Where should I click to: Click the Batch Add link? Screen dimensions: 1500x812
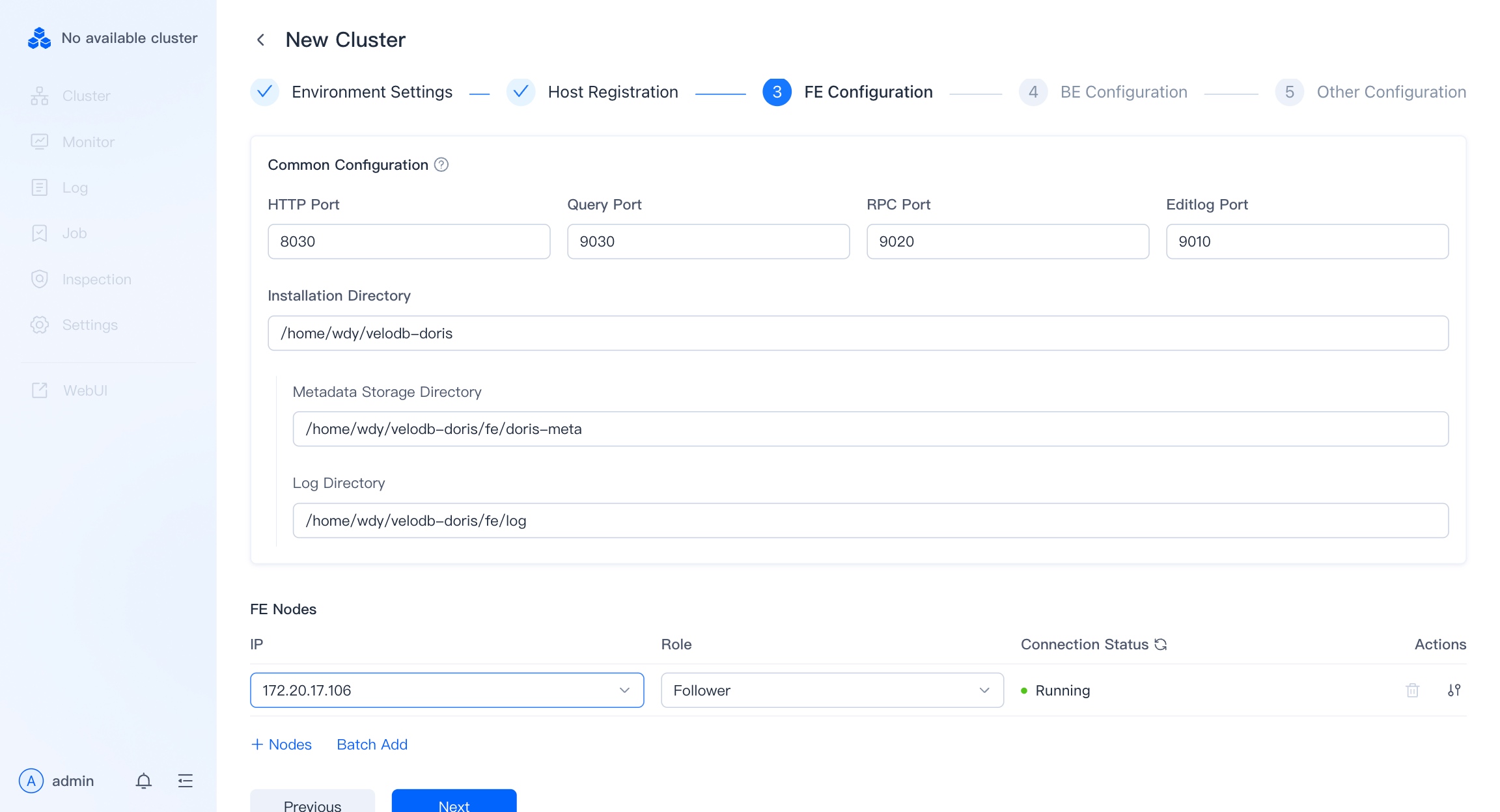tap(372, 744)
